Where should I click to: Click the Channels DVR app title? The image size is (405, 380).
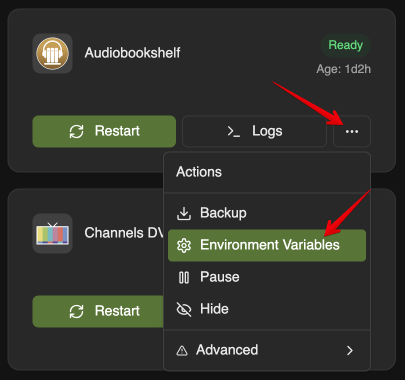pyautogui.click(x=124, y=233)
